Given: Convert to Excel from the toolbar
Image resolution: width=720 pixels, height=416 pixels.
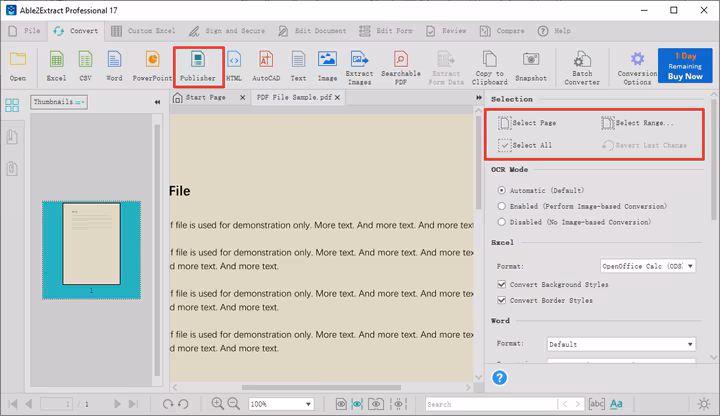Looking at the screenshot, I should coord(56,66).
